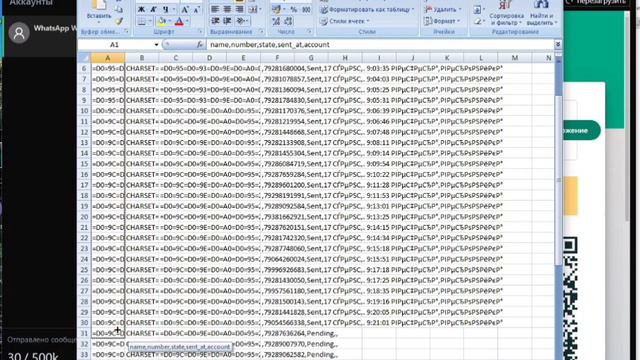
Task: Open Стили ячеек dropdown
Action: [x=345, y=21]
